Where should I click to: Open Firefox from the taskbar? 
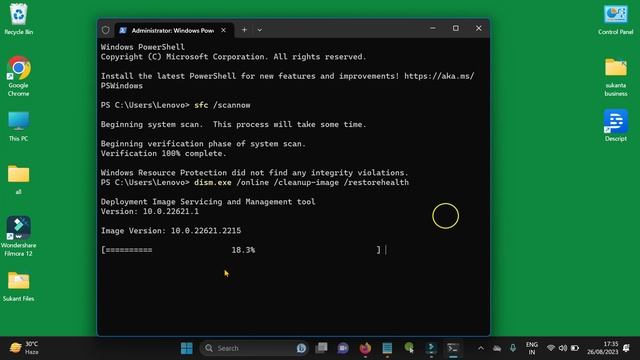(x=365, y=348)
